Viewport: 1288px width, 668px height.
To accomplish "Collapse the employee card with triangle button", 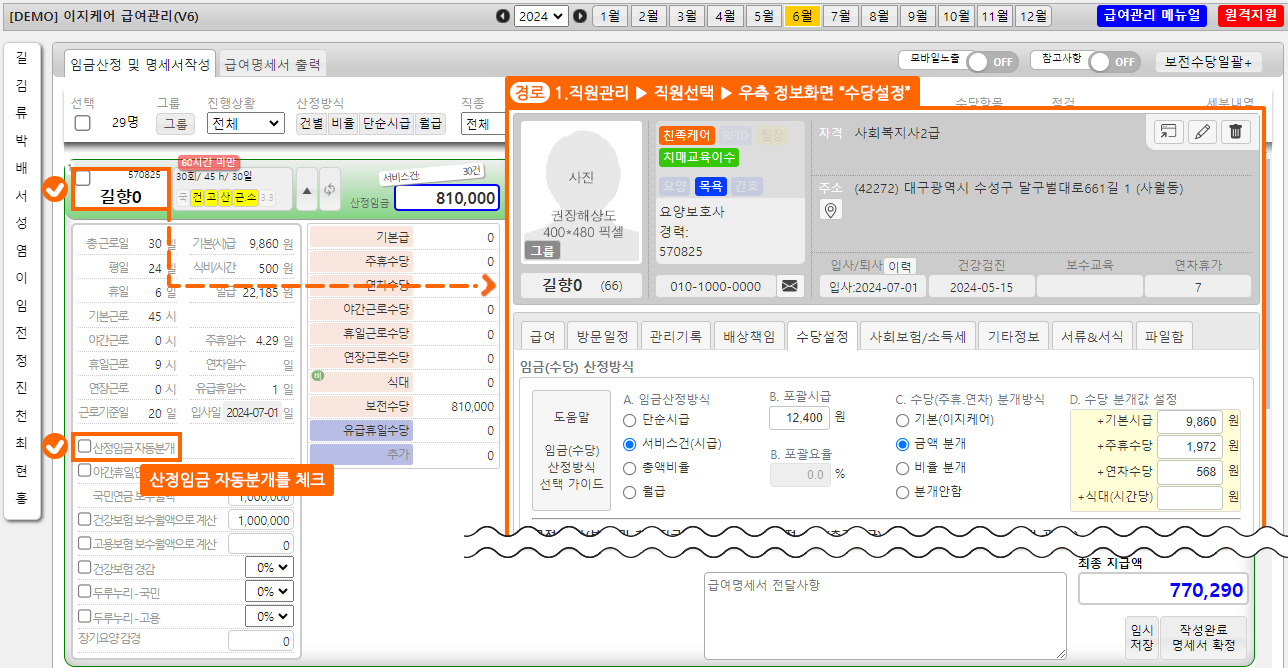I will coord(308,189).
